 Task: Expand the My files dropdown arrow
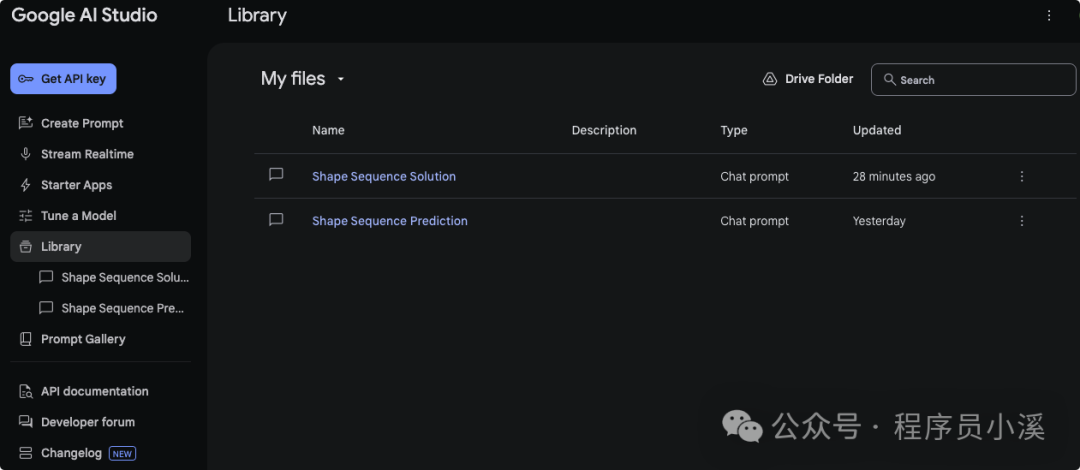pyautogui.click(x=340, y=79)
